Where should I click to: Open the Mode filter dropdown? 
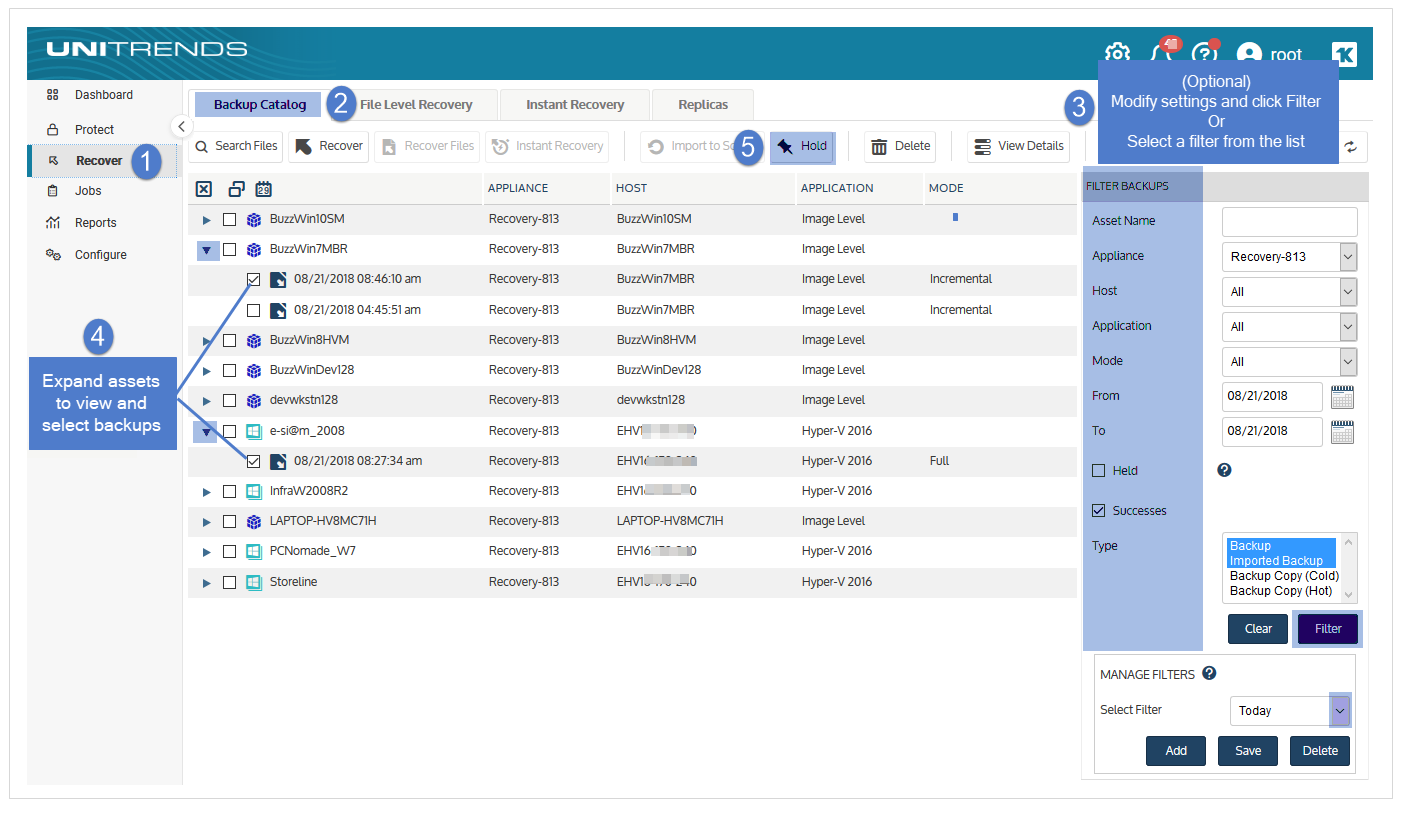[1290, 362]
